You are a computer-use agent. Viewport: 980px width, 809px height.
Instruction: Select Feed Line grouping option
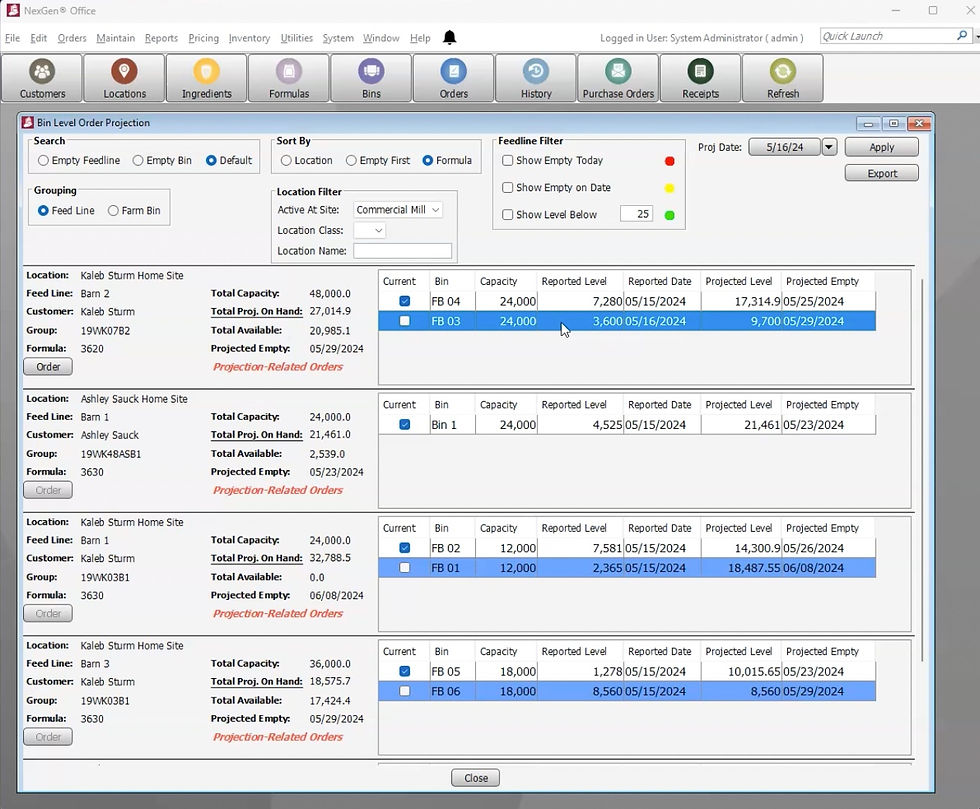43,211
